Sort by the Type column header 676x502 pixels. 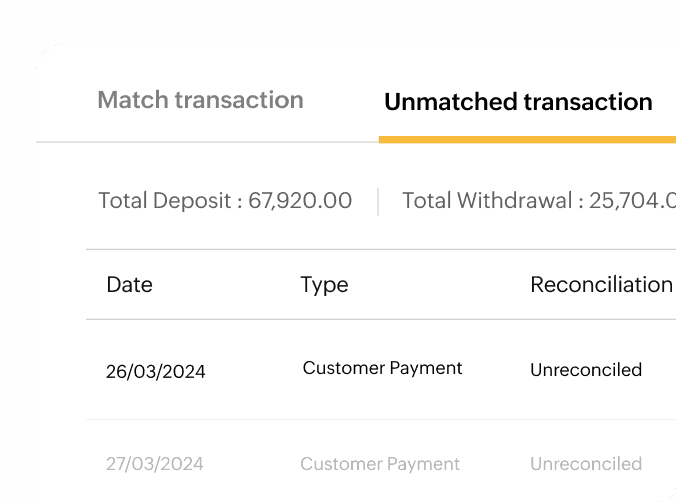324,284
